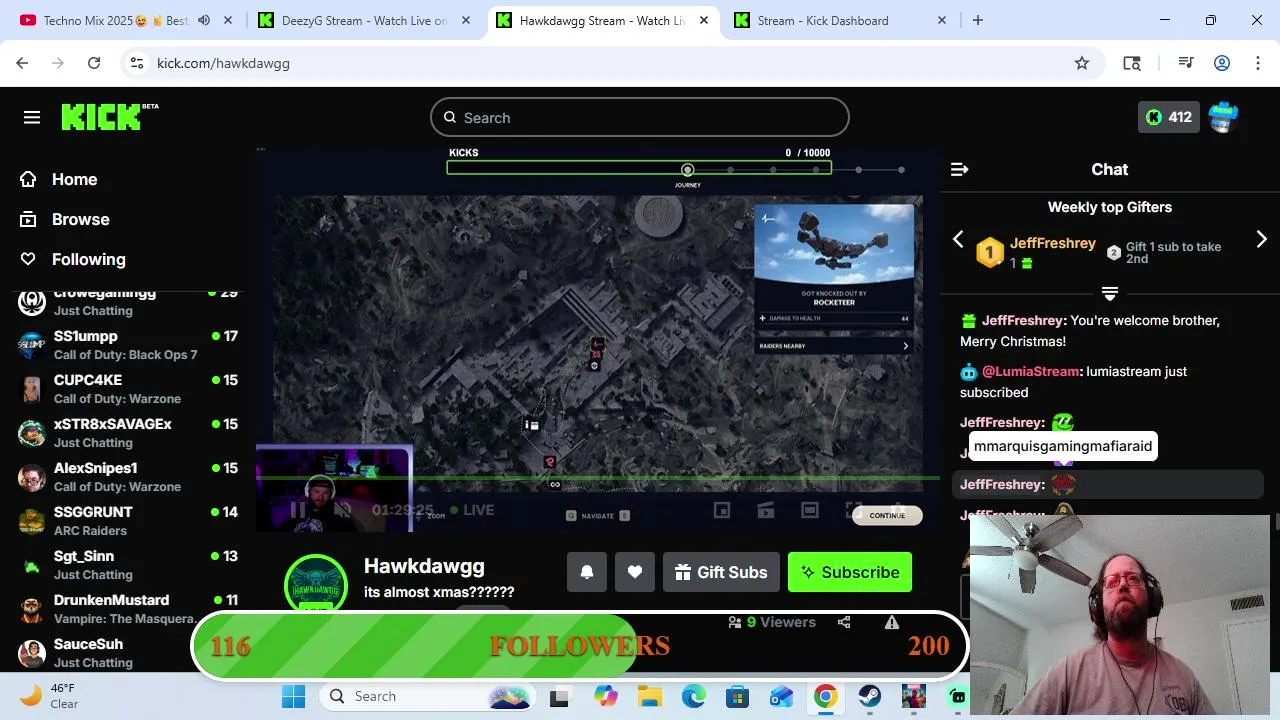
Task: Click the Windows Start button
Action: point(293,696)
